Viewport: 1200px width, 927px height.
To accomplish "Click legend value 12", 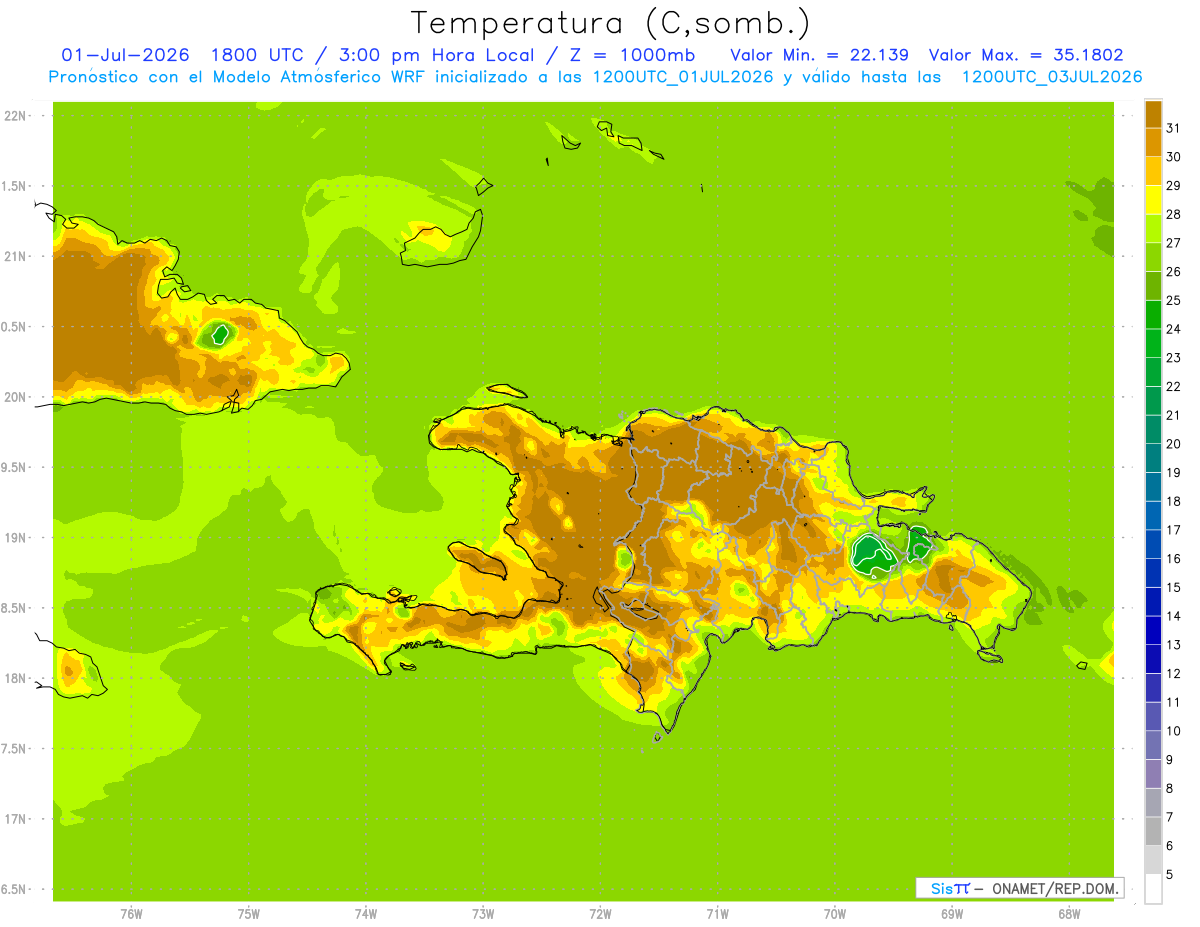I will pyautogui.click(x=1173, y=674).
